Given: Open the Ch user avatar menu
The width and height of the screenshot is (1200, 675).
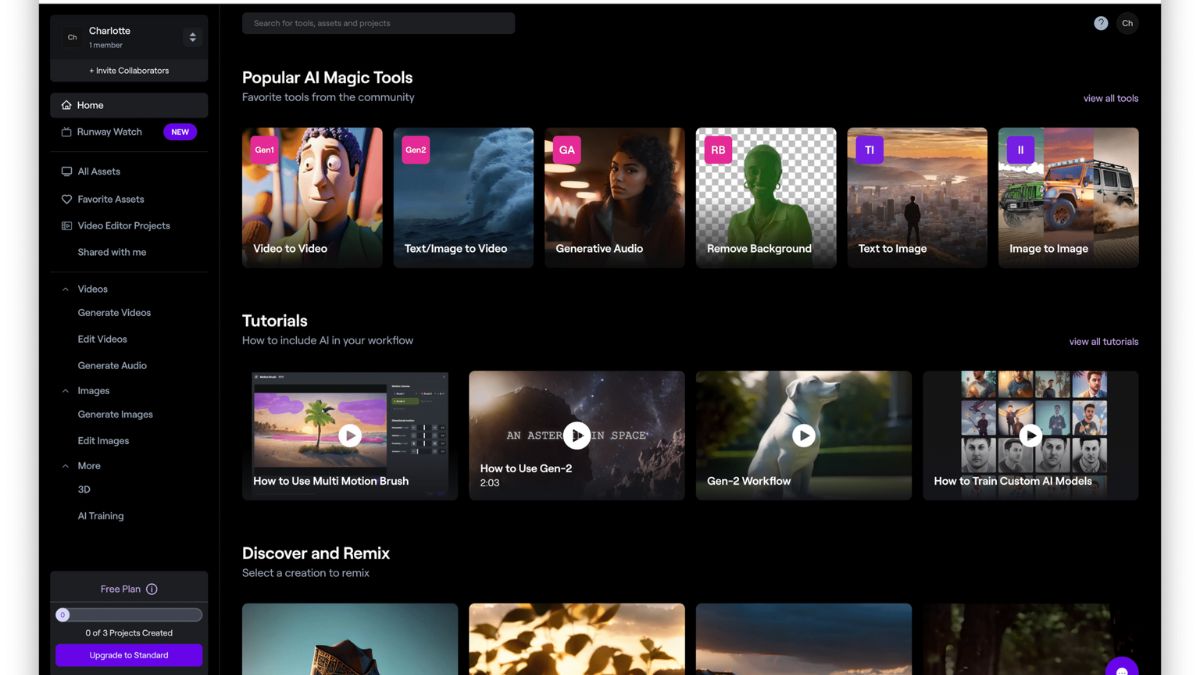Looking at the screenshot, I should (1127, 23).
